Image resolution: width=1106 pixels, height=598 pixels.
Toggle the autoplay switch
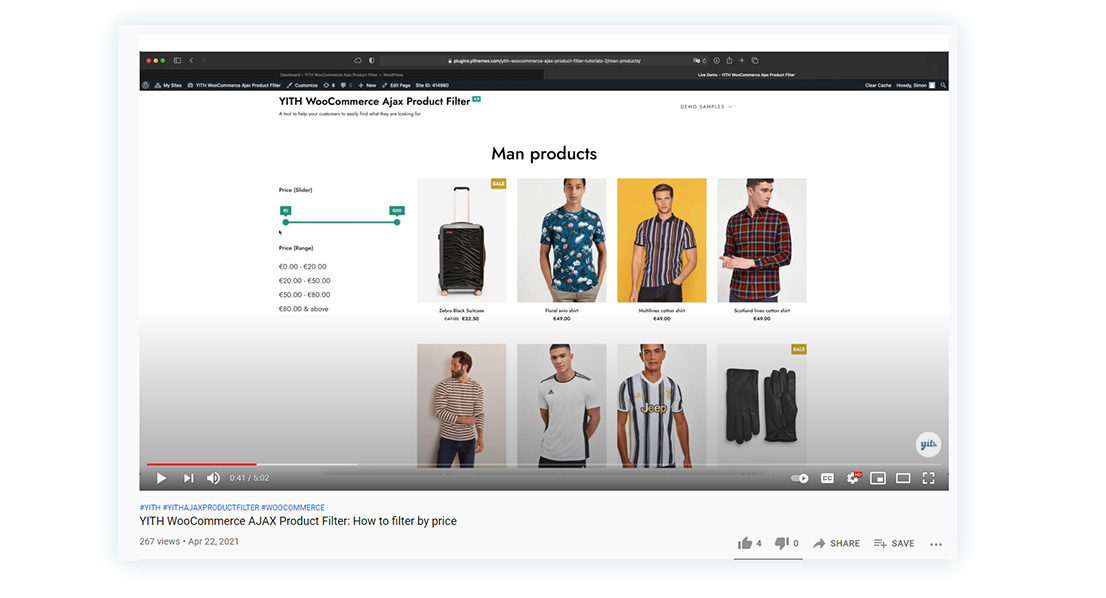click(799, 478)
